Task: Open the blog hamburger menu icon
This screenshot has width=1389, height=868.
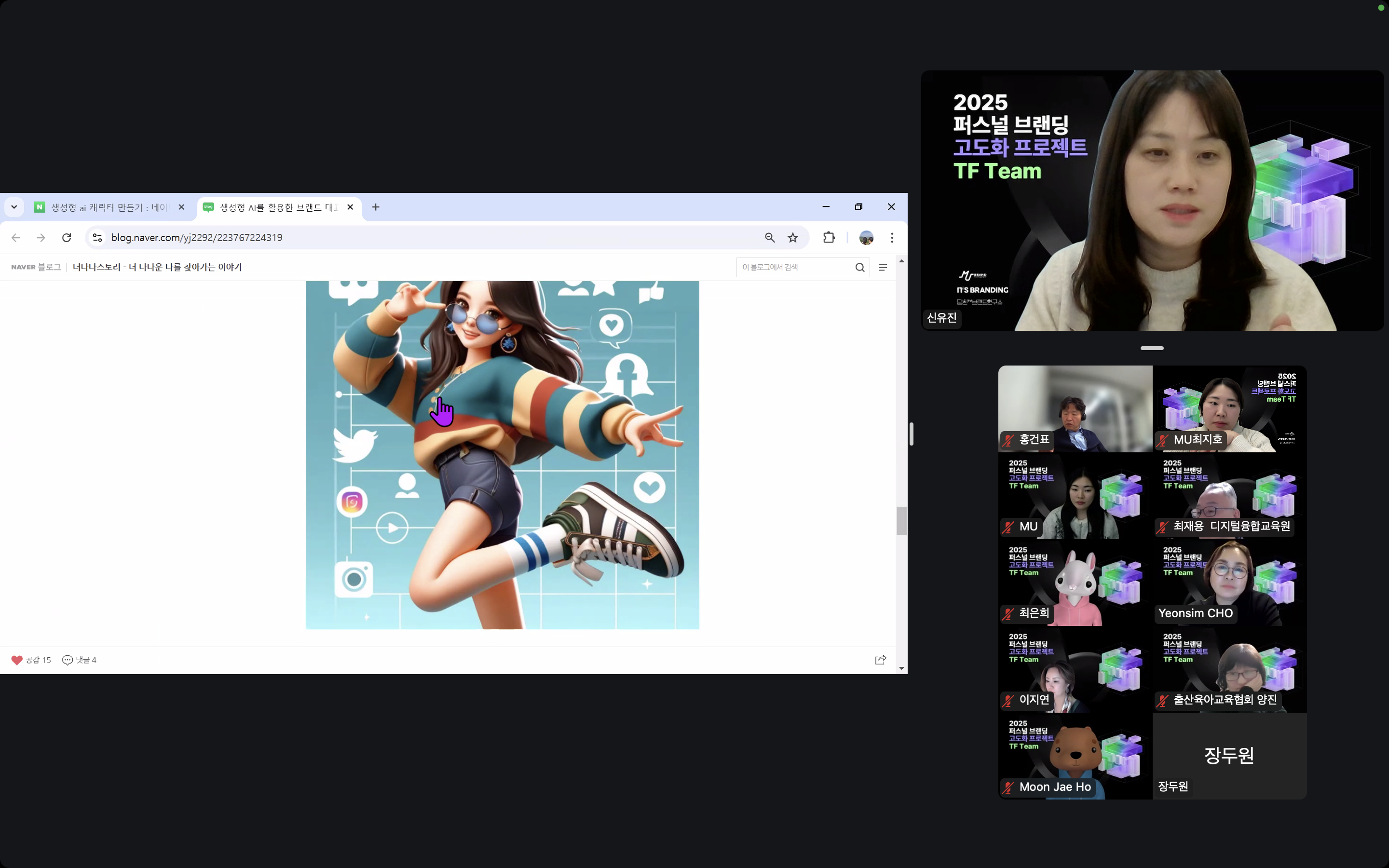Action: pyautogui.click(x=883, y=268)
